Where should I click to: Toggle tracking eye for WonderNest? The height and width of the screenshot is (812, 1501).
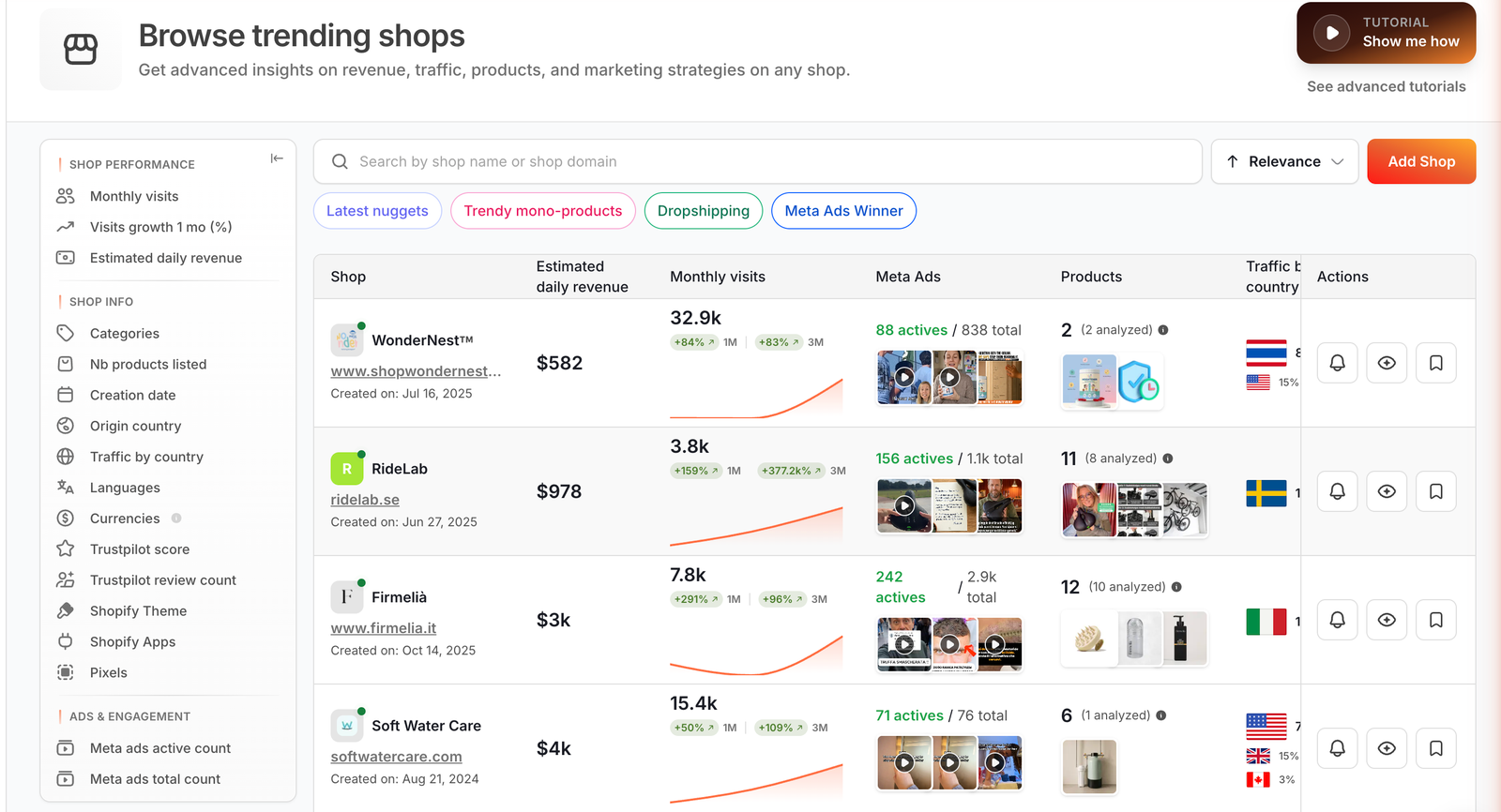click(x=1387, y=363)
